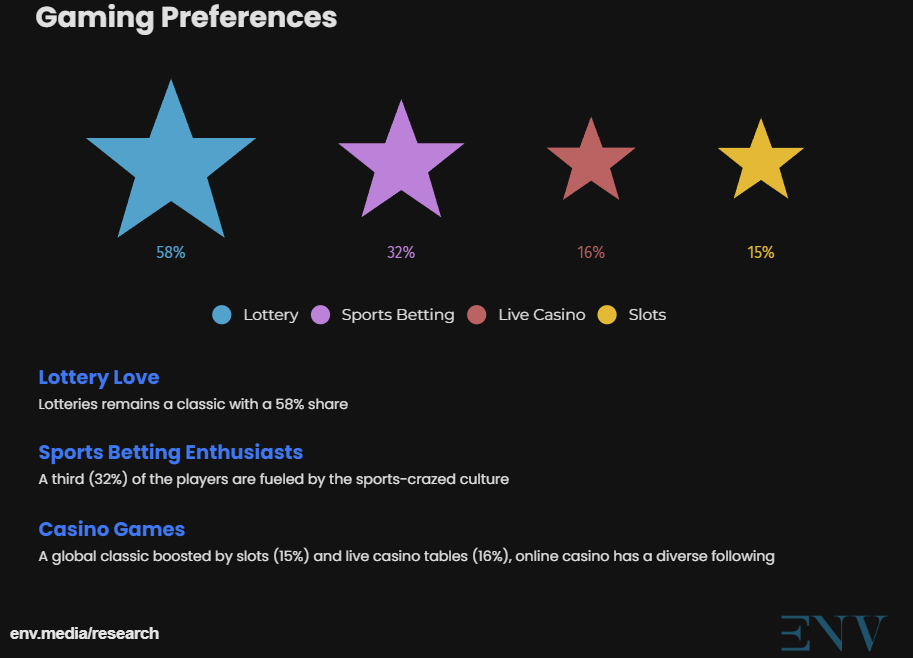
Task: Toggle the Slots legend dot
Action: click(x=607, y=315)
